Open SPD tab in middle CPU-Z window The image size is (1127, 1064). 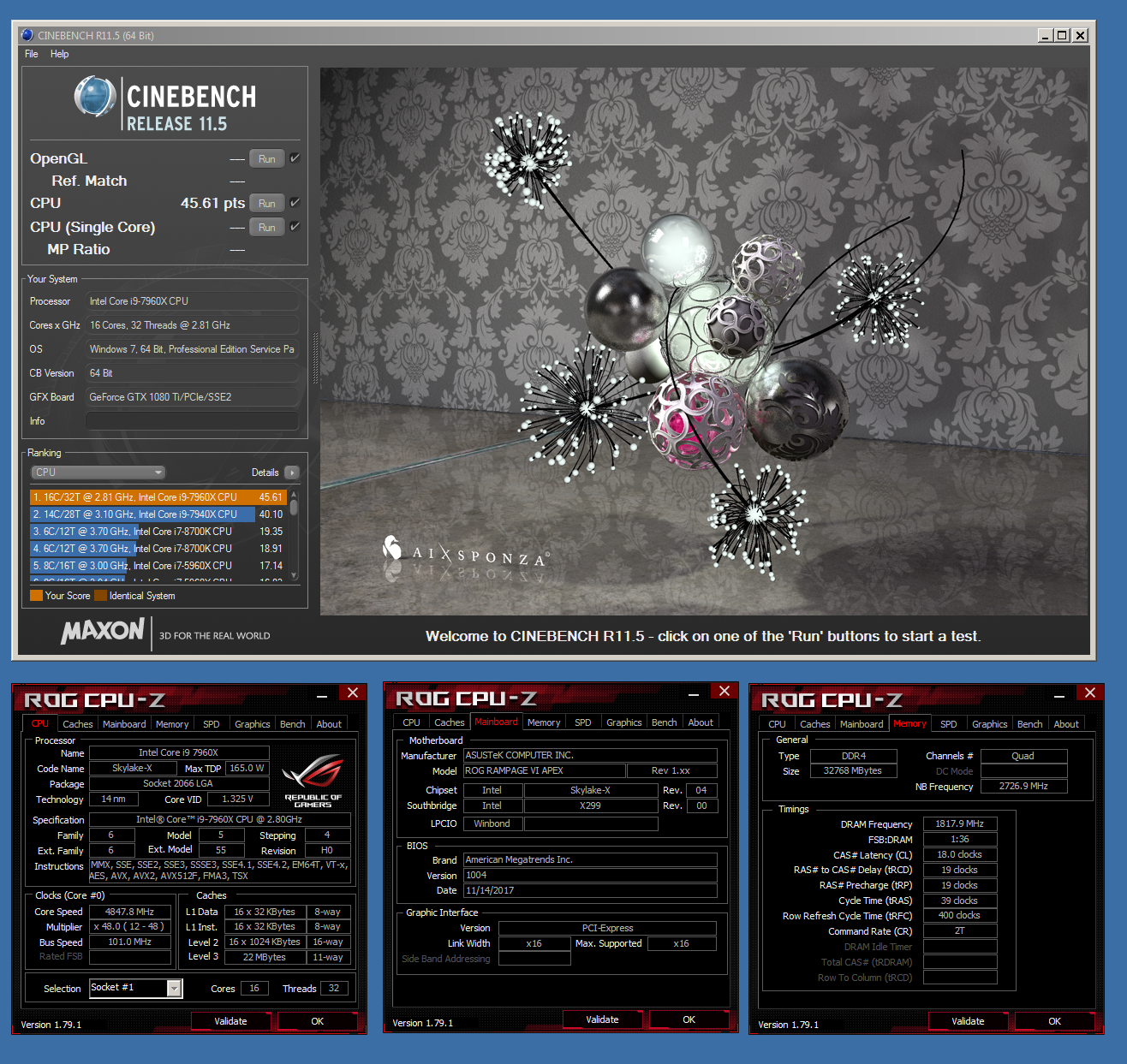[x=583, y=722]
